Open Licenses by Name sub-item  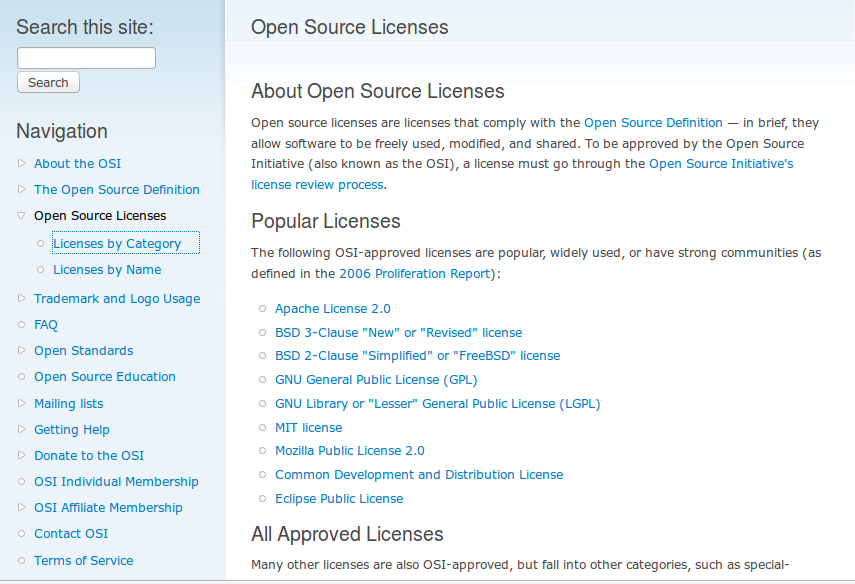coord(107,270)
